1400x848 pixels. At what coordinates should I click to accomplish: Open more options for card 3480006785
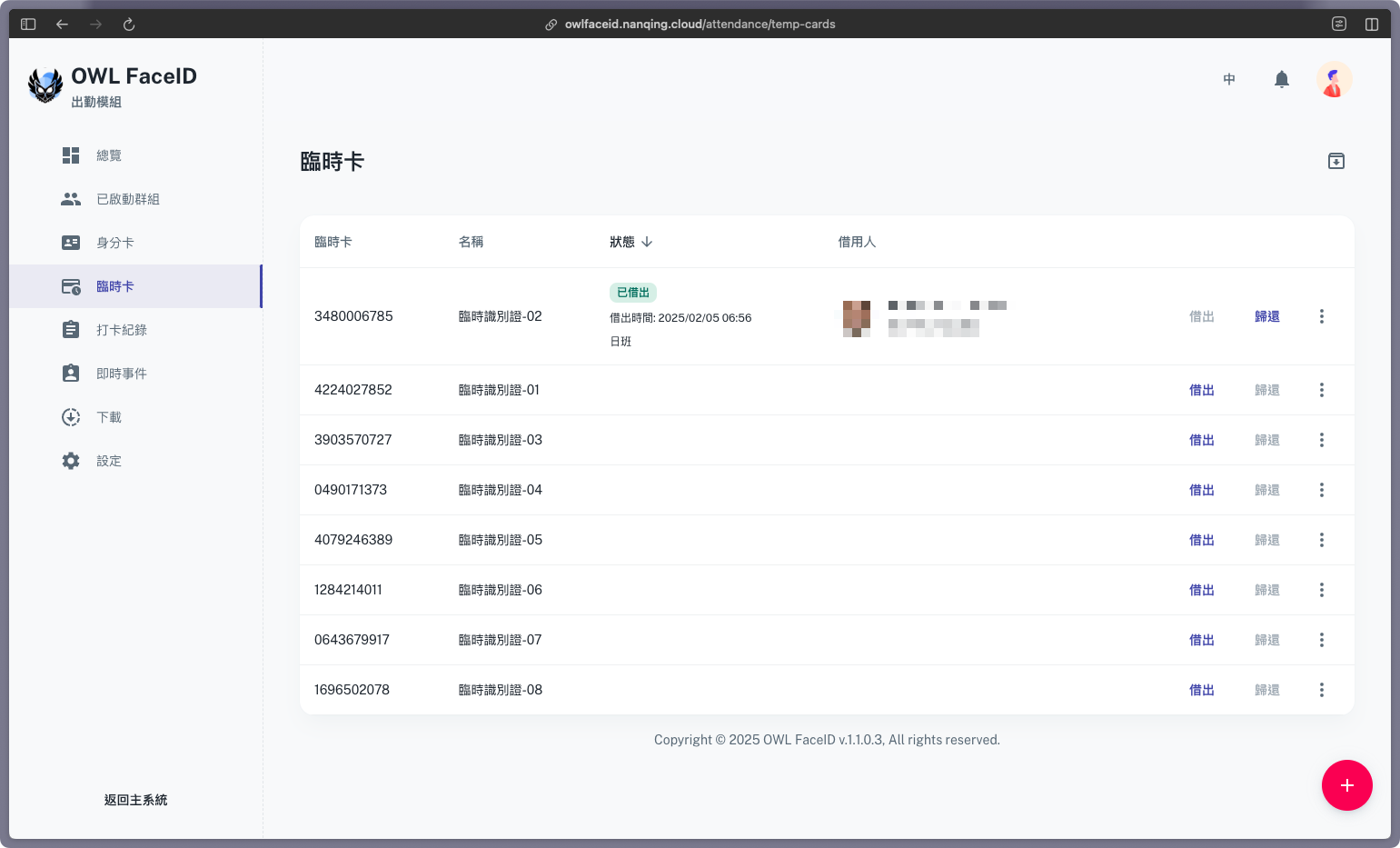pyautogui.click(x=1321, y=316)
